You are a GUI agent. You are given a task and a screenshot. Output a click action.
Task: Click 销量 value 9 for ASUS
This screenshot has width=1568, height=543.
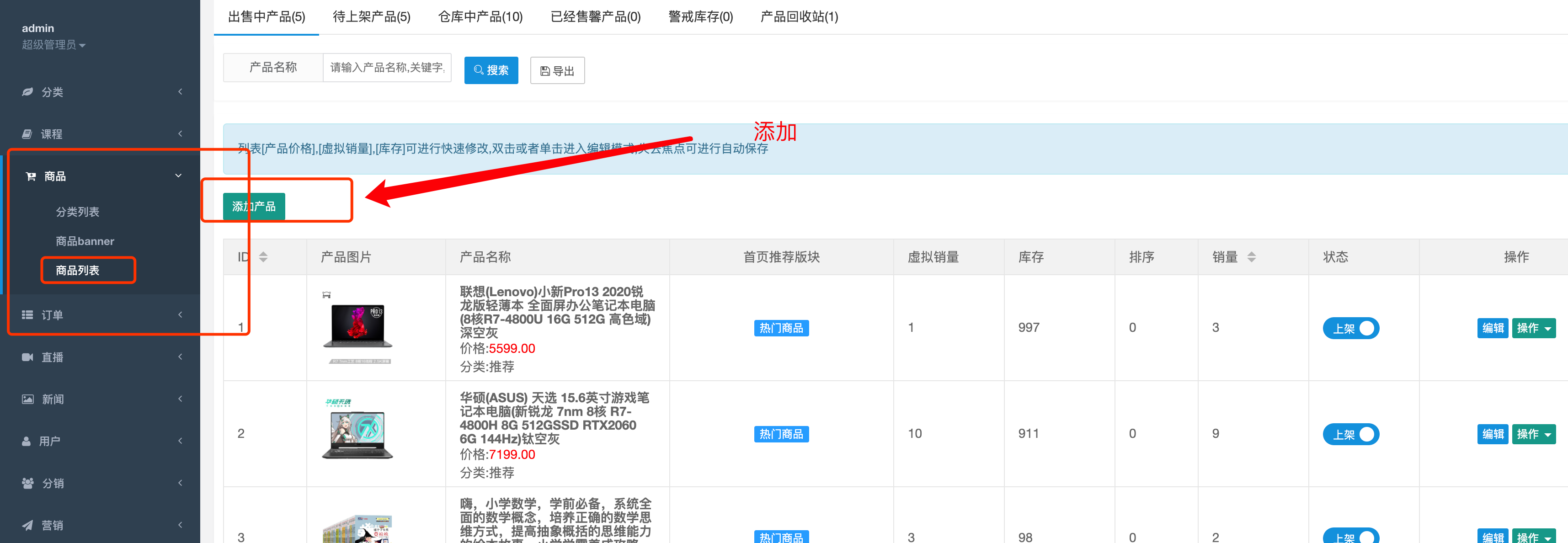[x=1216, y=433]
